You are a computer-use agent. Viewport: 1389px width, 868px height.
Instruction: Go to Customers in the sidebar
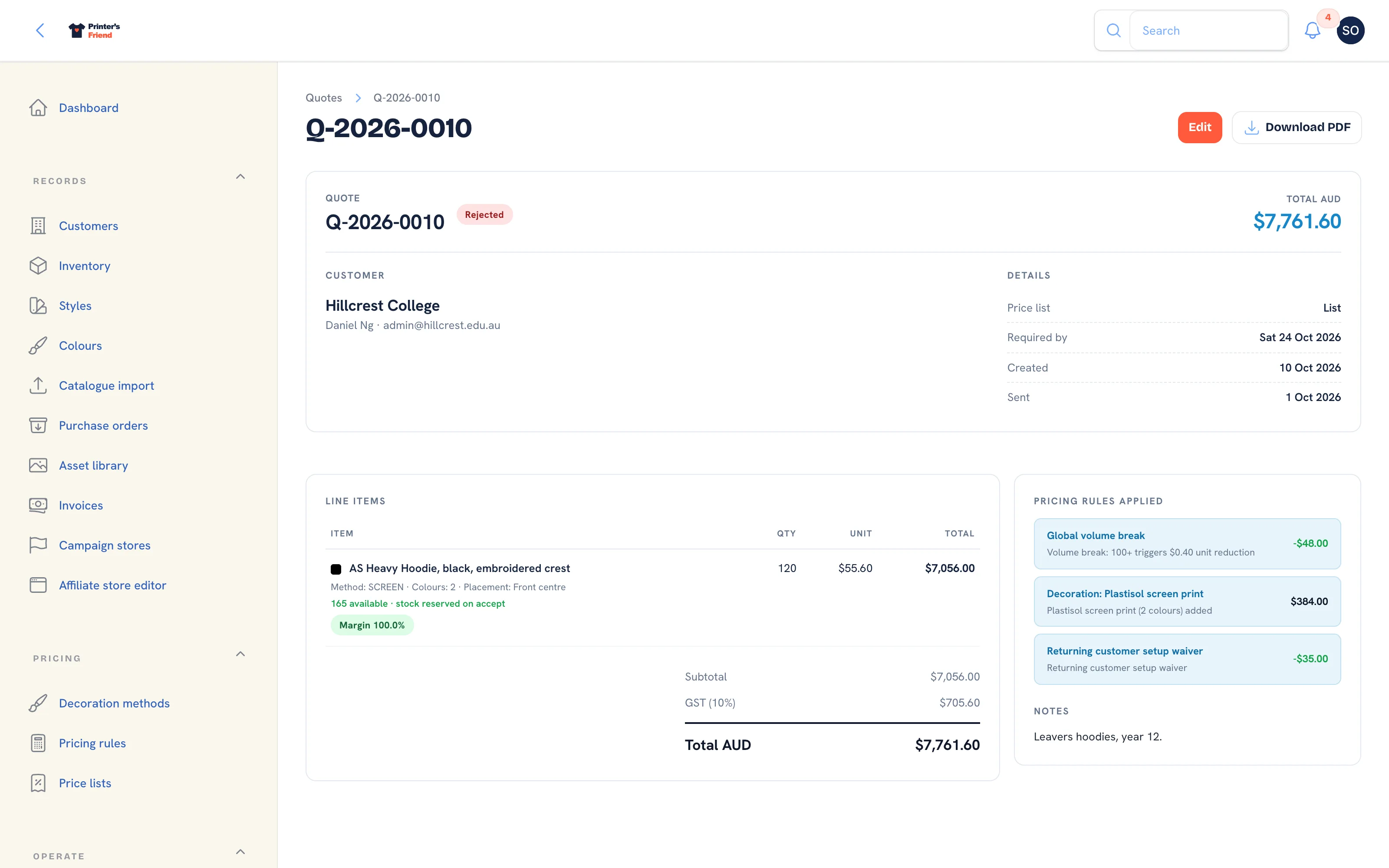point(89,226)
